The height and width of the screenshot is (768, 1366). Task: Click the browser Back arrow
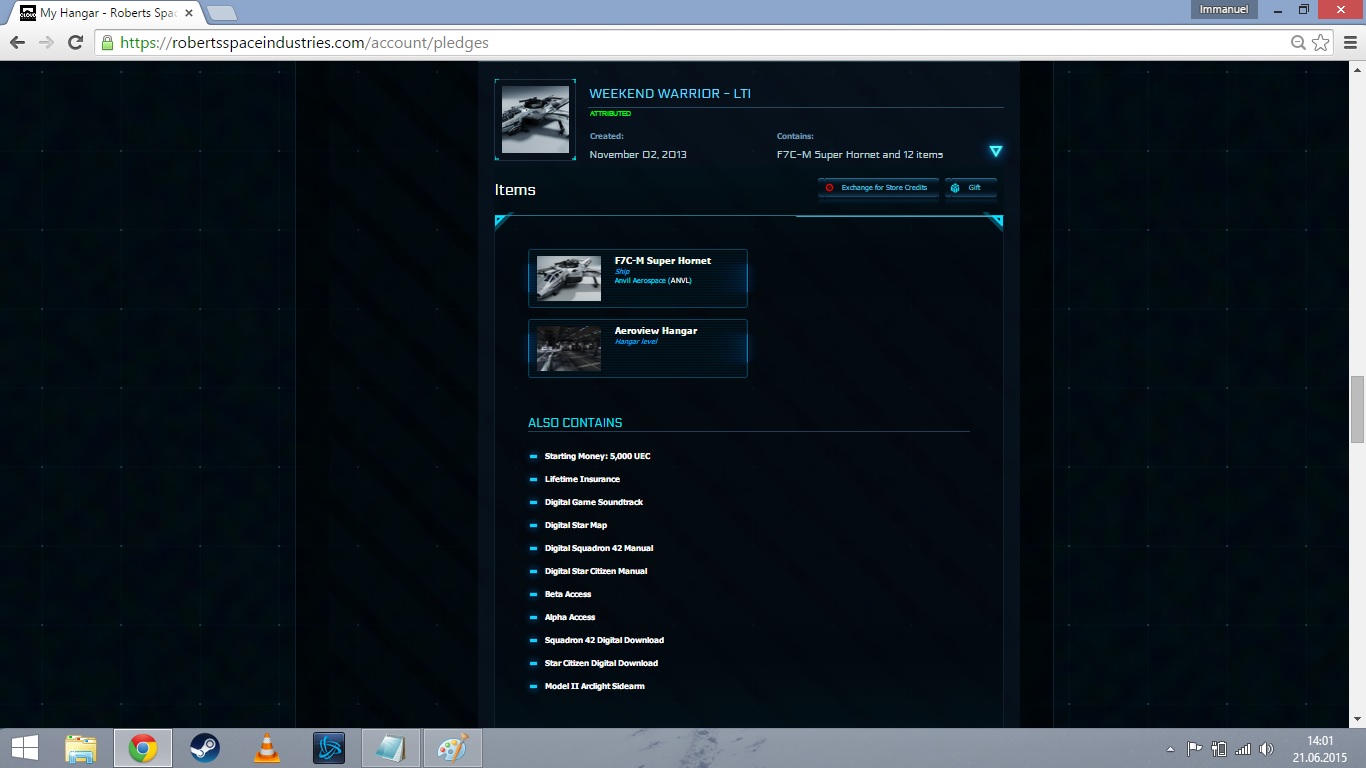click(x=18, y=43)
